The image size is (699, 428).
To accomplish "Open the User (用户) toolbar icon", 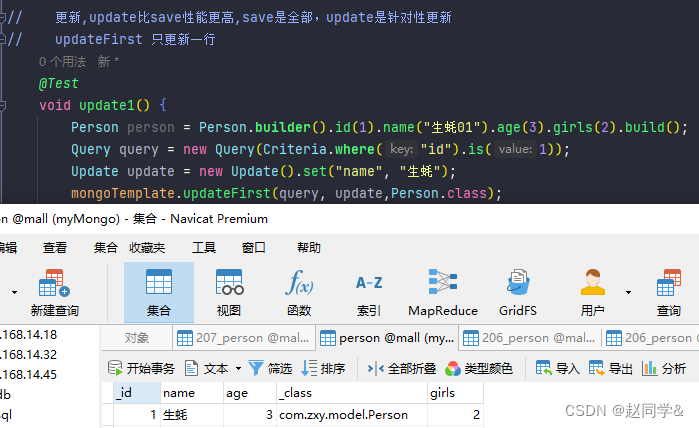I will coord(592,292).
